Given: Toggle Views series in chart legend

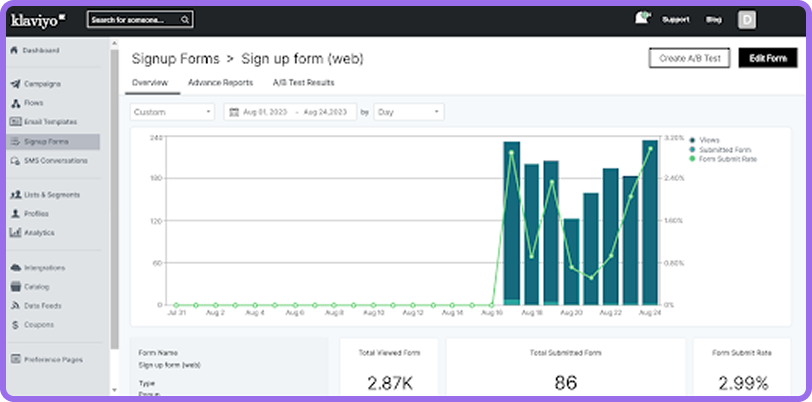Looking at the screenshot, I should pos(704,140).
